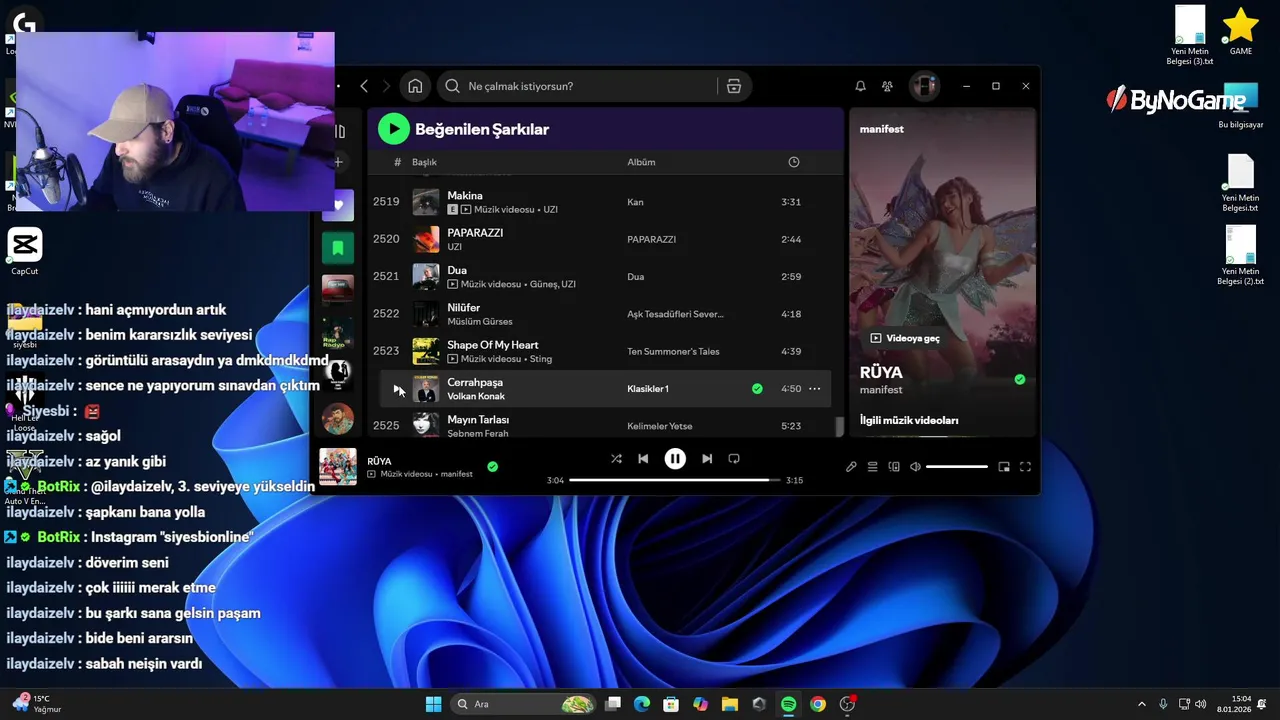Open the mini player
1280x720 pixels.
point(1004,466)
